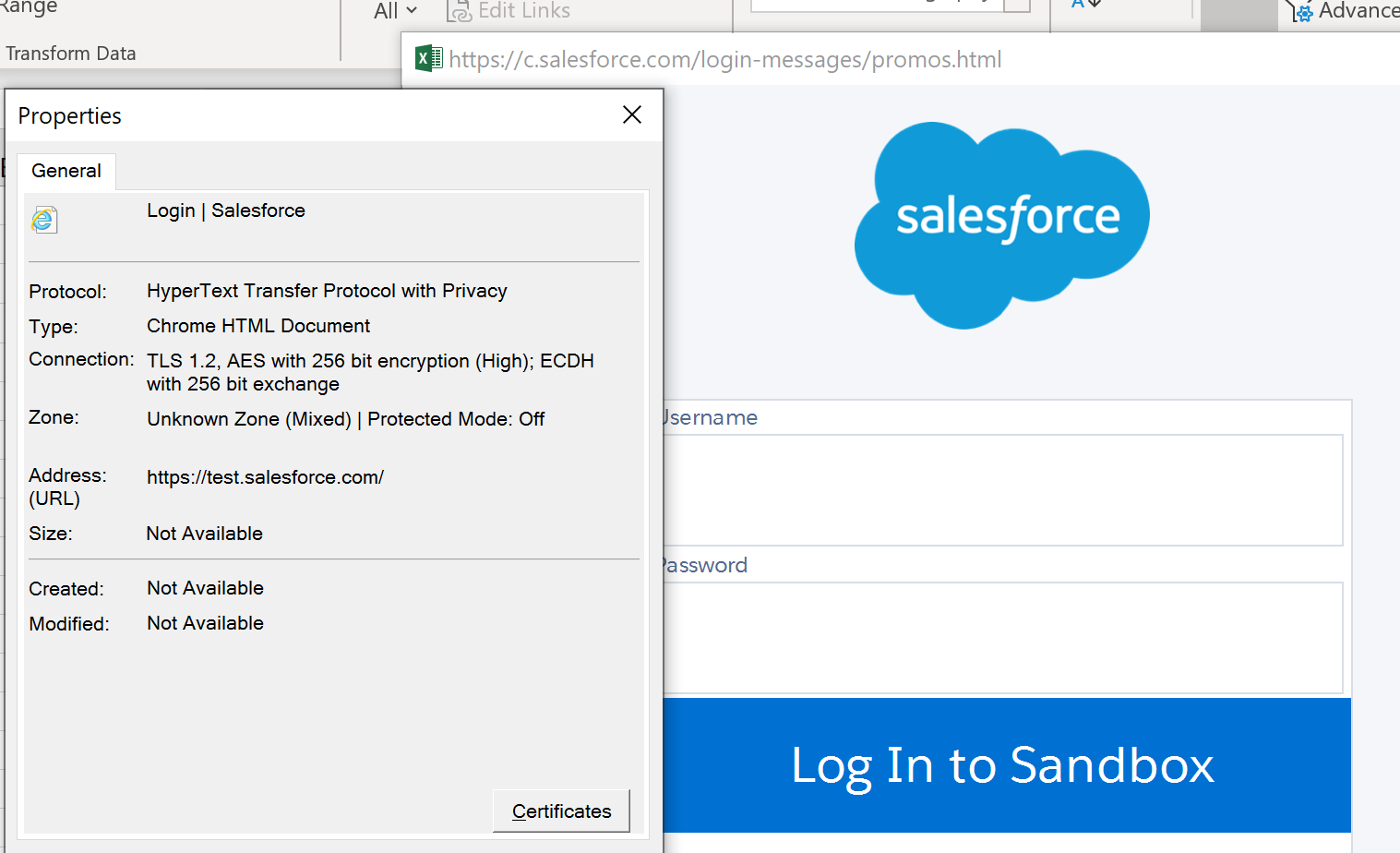Click the Edit Links chain icon
The width and height of the screenshot is (1400, 853).
(x=459, y=11)
